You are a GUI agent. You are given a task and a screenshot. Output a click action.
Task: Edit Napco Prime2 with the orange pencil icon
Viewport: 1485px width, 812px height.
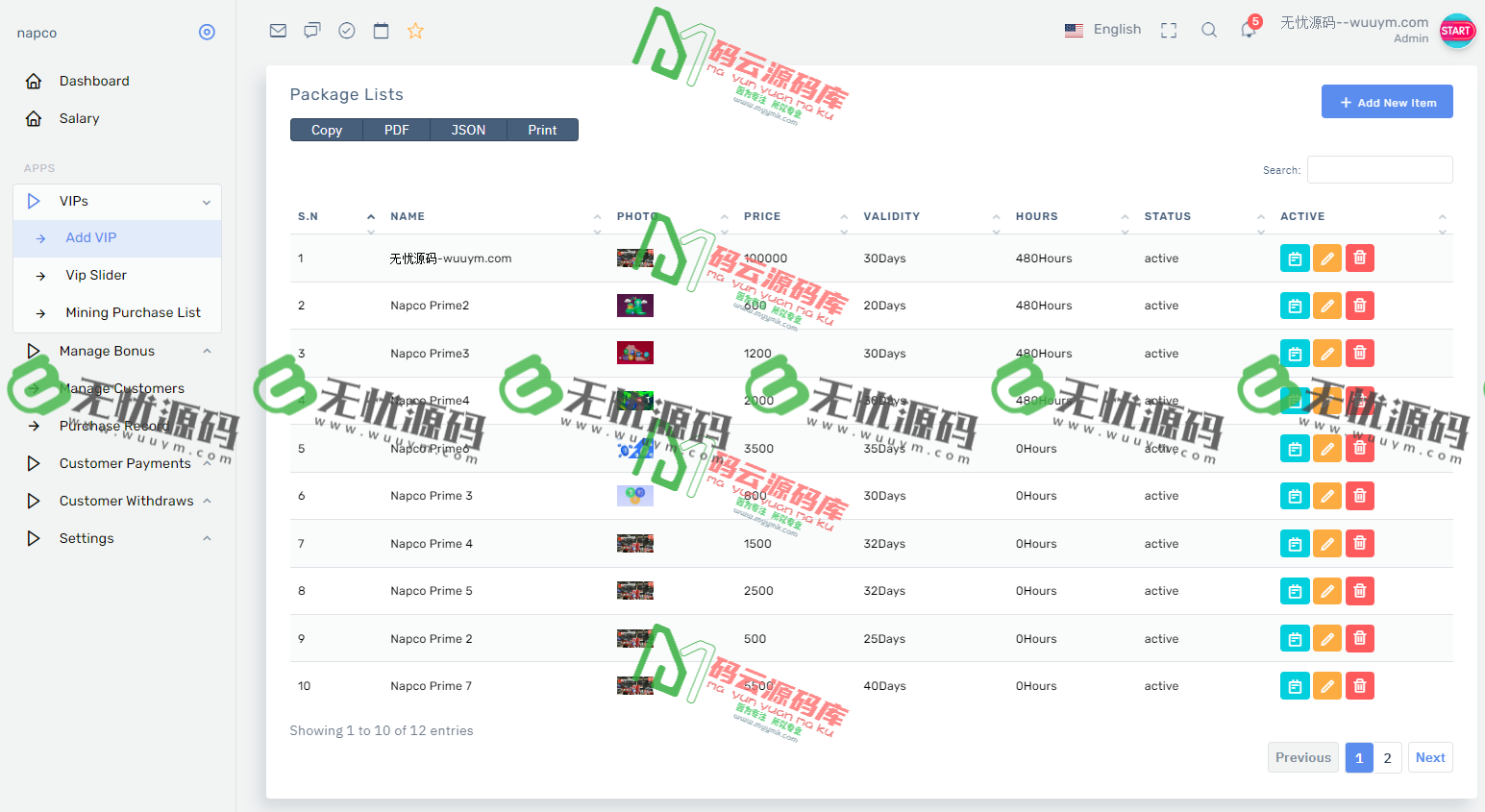pyautogui.click(x=1327, y=305)
